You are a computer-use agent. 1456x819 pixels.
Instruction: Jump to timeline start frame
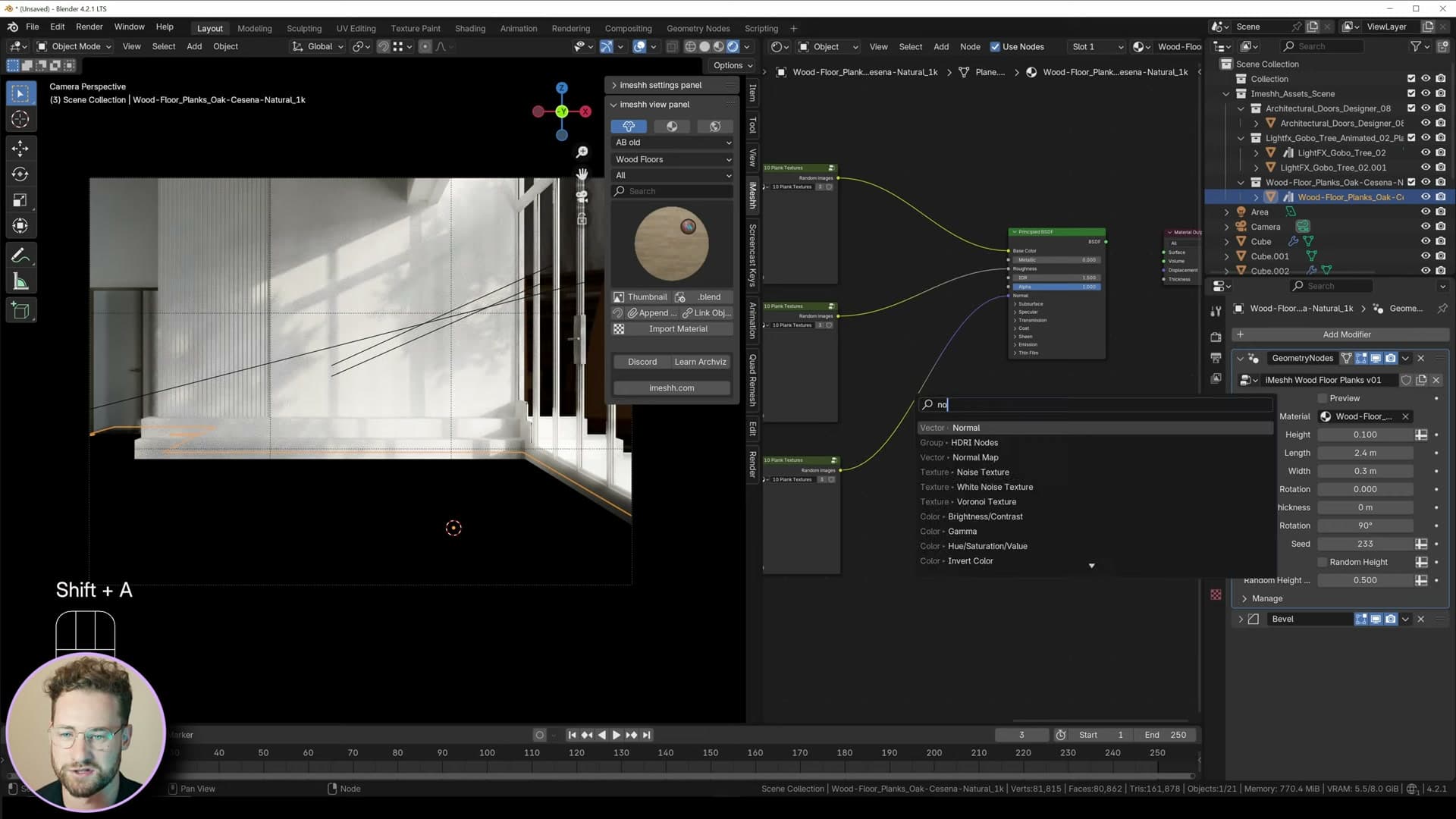tap(573, 735)
